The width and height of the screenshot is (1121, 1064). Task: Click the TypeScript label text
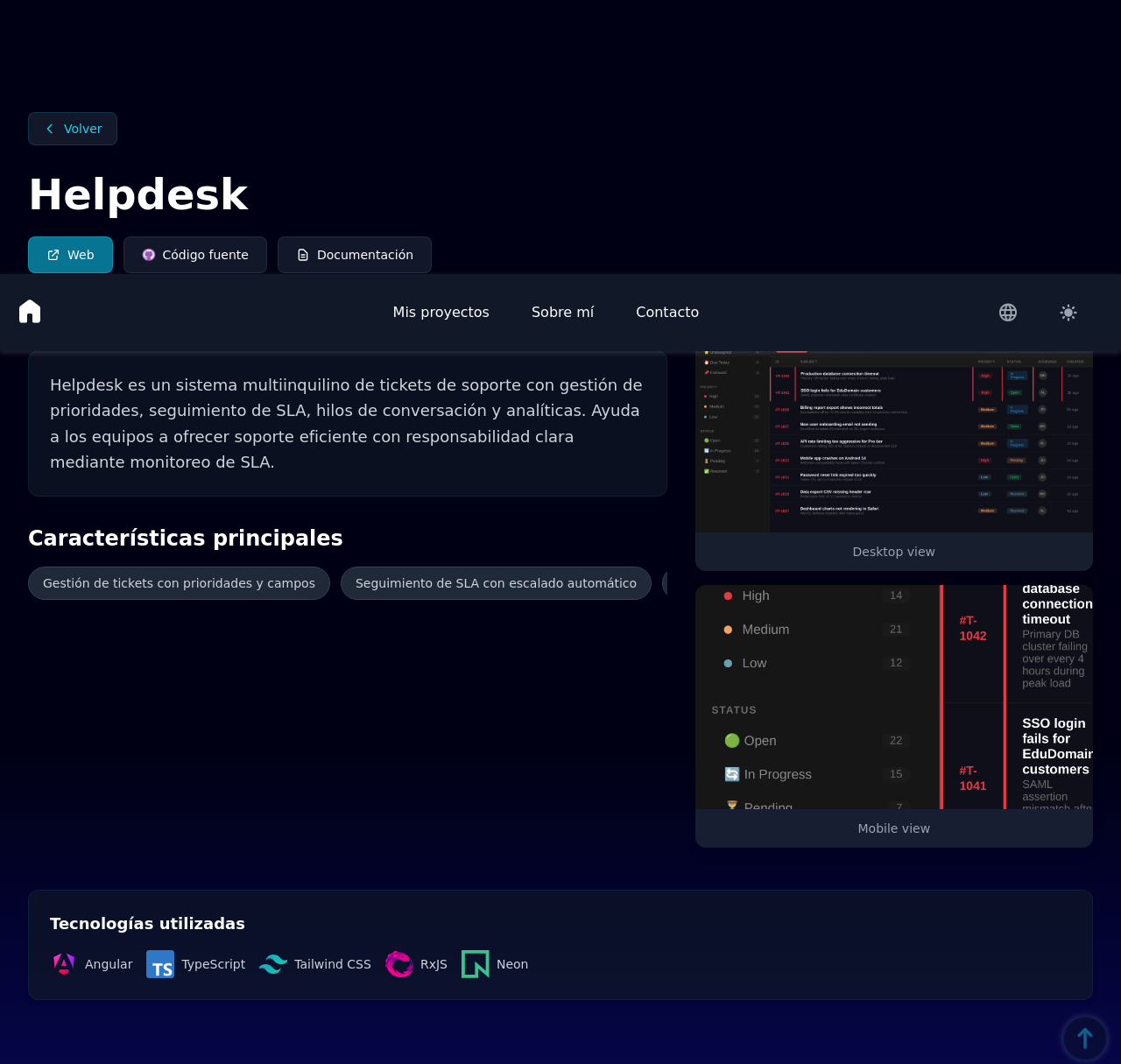pos(214,964)
